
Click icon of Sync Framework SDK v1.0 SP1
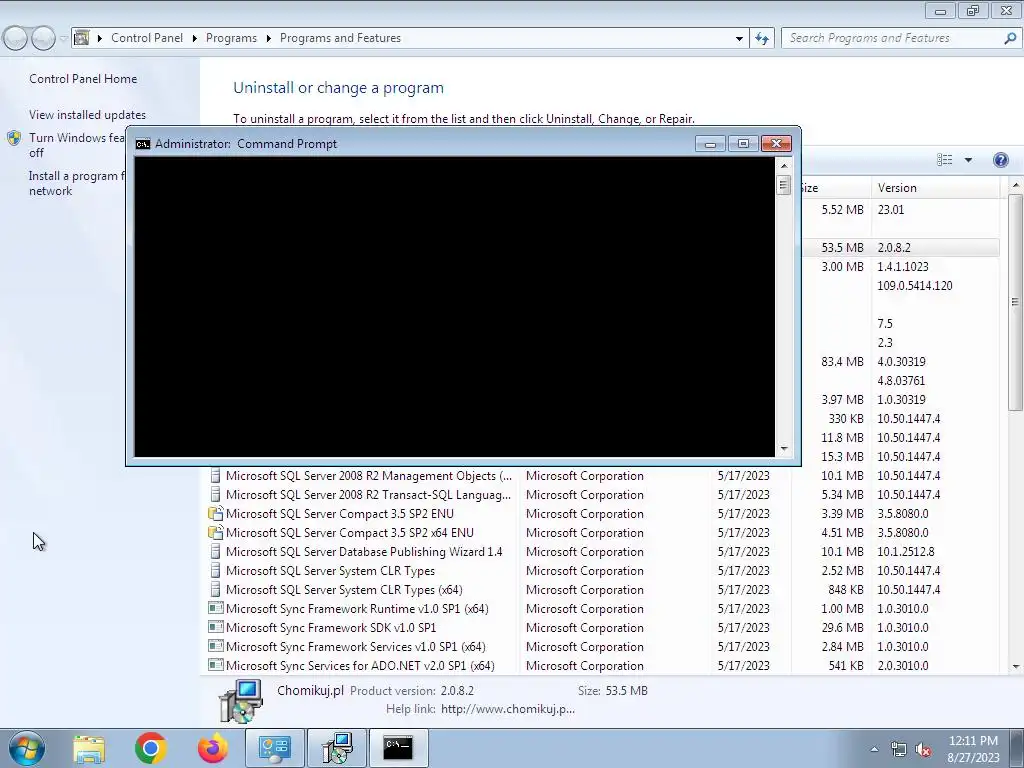pos(216,627)
